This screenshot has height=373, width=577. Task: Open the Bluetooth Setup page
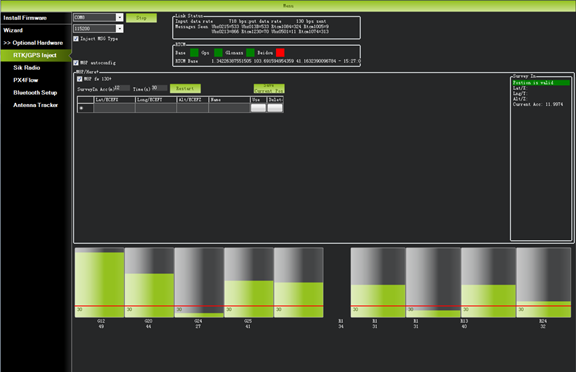coord(35,93)
